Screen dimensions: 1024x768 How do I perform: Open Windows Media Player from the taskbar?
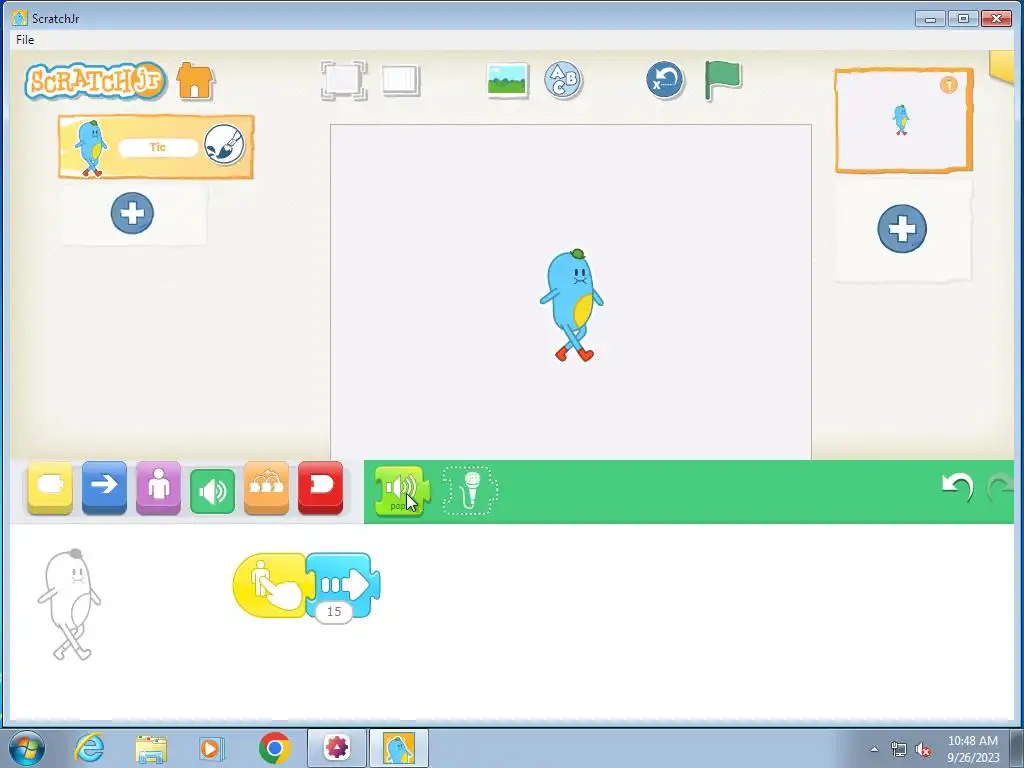pyautogui.click(x=211, y=748)
